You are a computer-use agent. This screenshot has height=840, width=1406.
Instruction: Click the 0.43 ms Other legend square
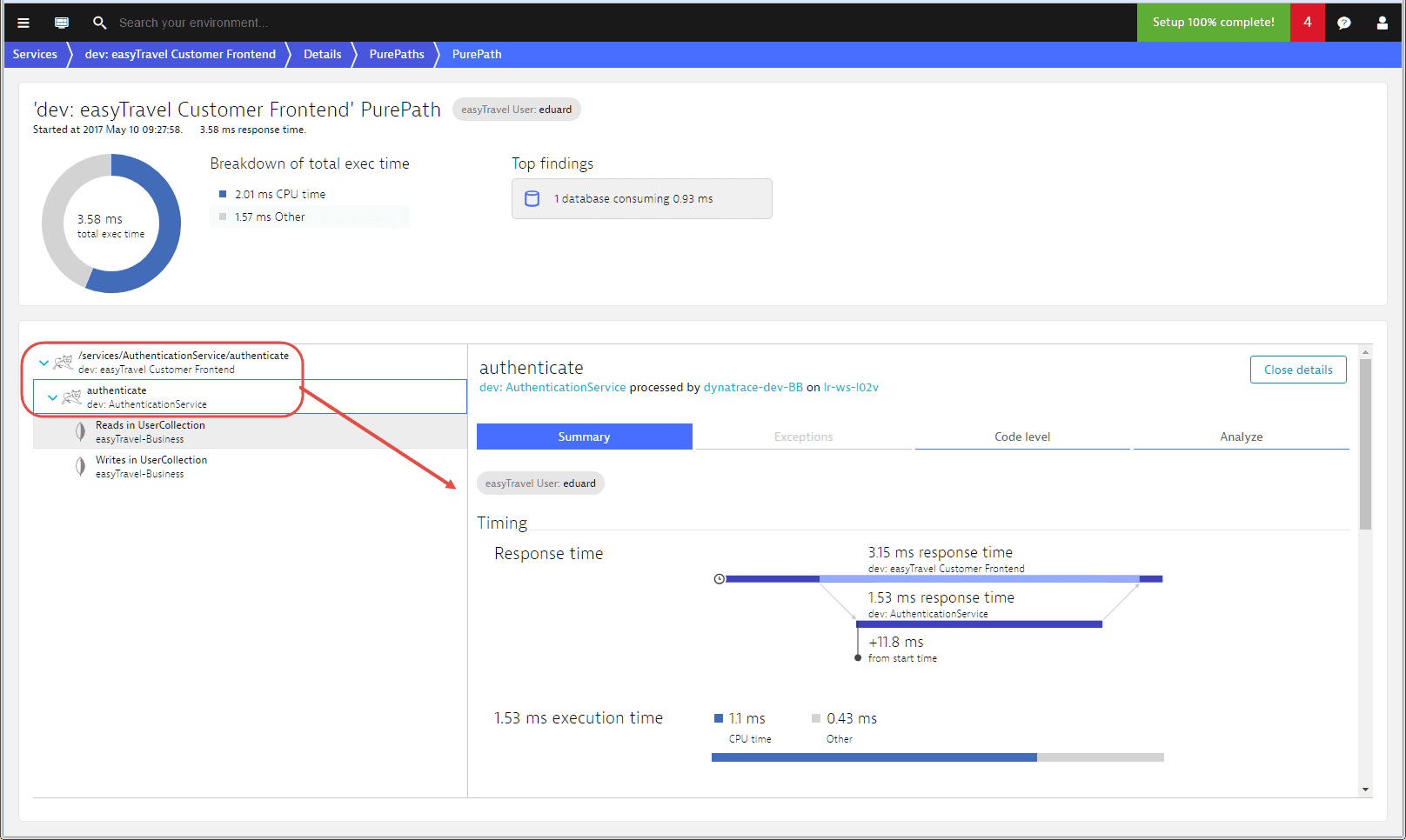[816, 718]
